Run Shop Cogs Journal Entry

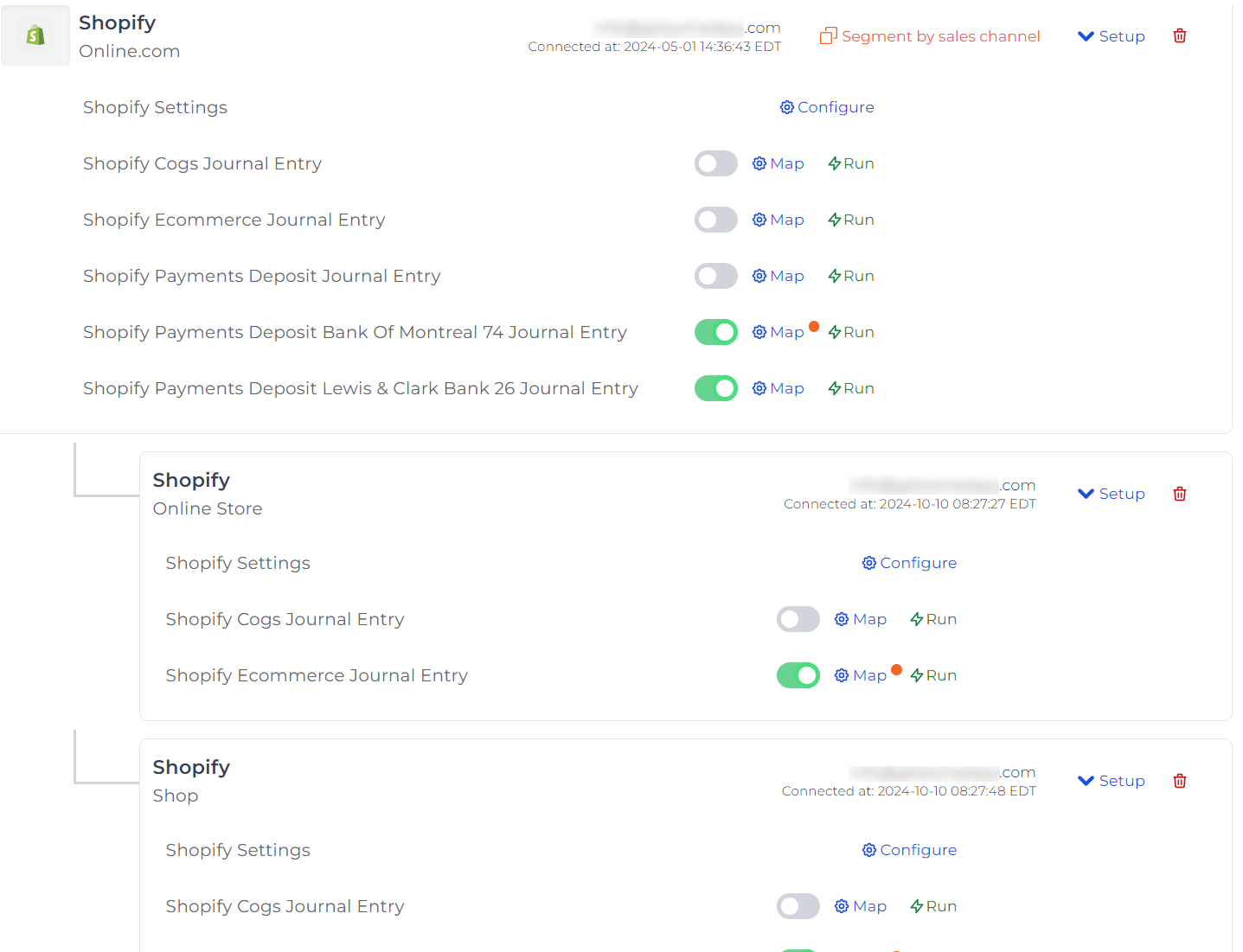[x=933, y=906]
